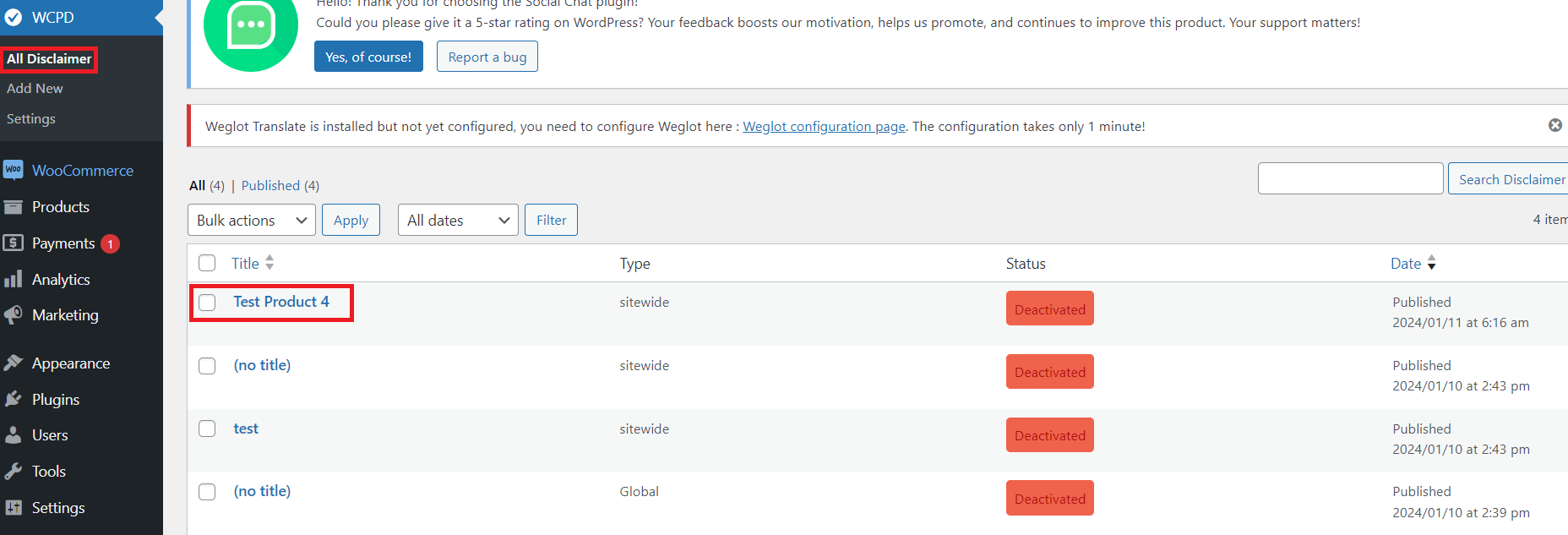Open the Bulk actions dropdown
This screenshot has width=1568, height=535.
pyautogui.click(x=252, y=220)
